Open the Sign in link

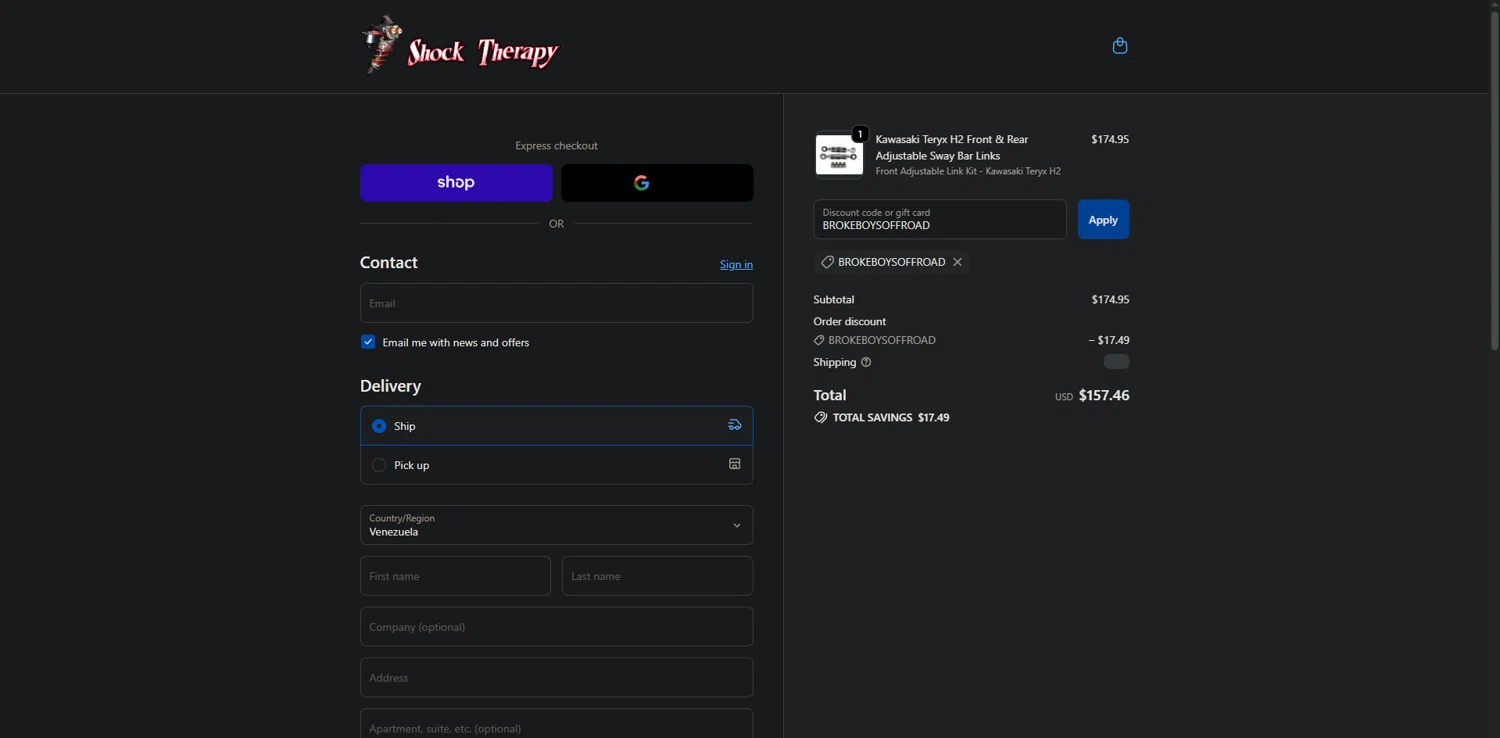(x=736, y=264)
